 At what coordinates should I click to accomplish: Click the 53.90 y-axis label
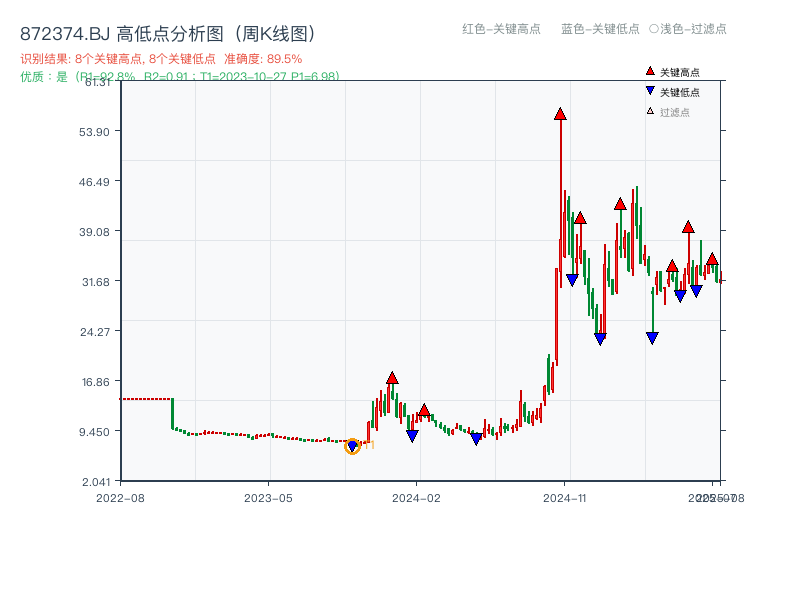pos(94,132)
